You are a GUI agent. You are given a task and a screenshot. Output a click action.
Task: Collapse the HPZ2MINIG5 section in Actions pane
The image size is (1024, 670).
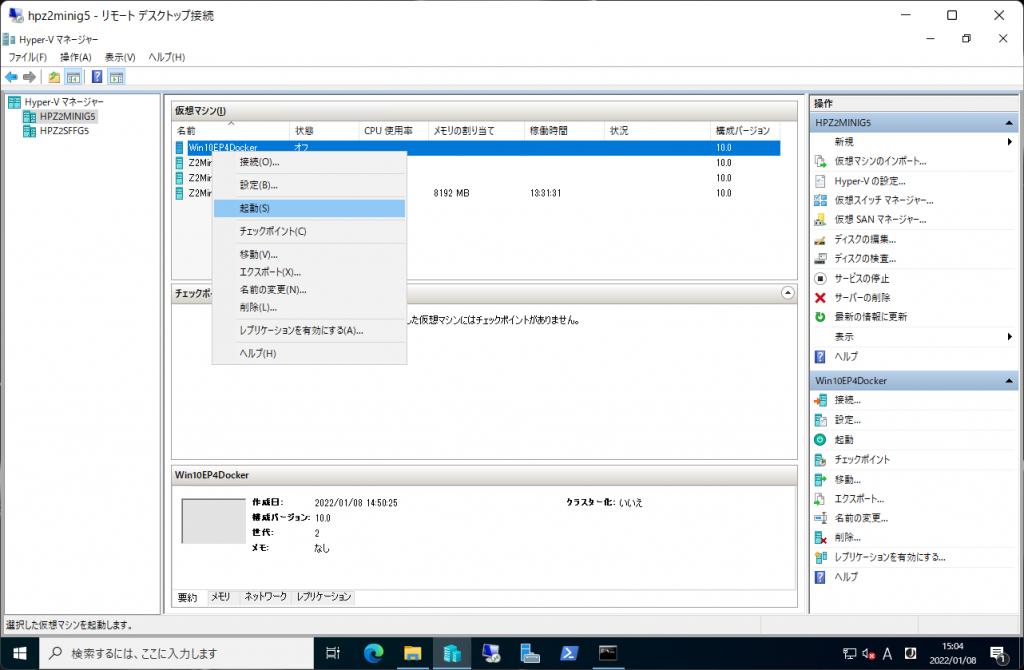[1010, 123]
